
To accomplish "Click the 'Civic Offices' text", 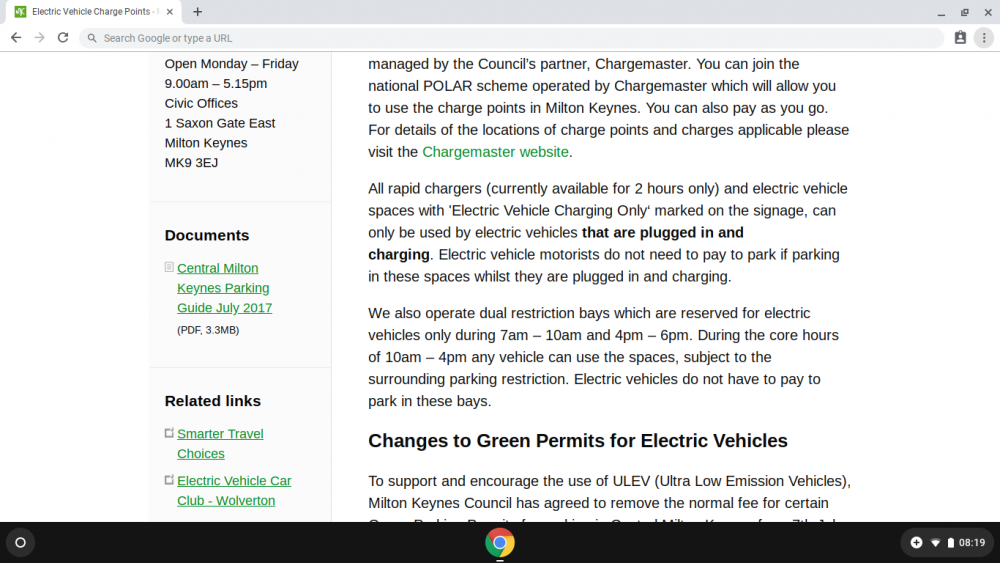I will click(201, 103).
